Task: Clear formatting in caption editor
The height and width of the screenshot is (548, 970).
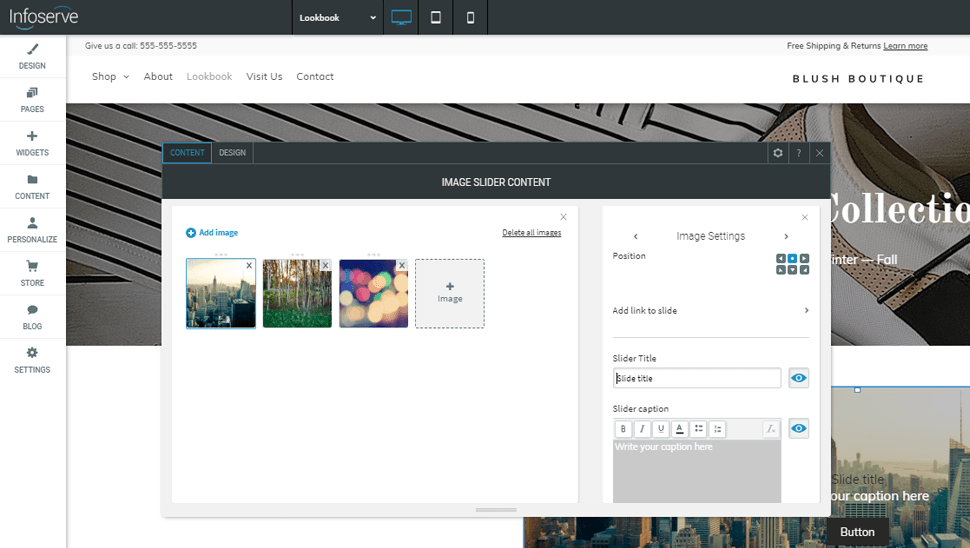Action: coord(771,429)
